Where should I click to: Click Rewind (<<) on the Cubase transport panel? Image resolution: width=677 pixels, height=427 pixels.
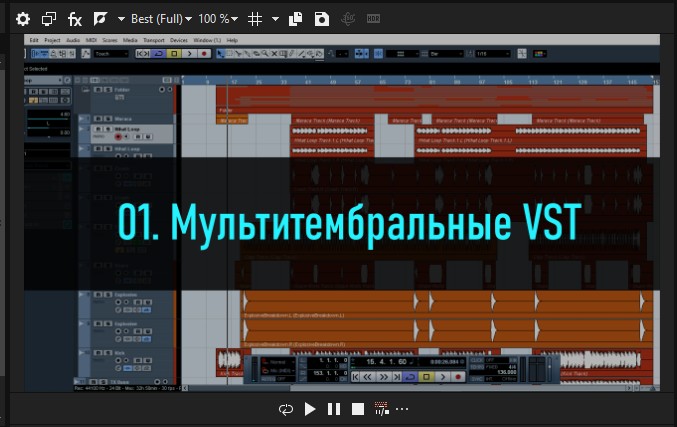click(x=367, y=377)
